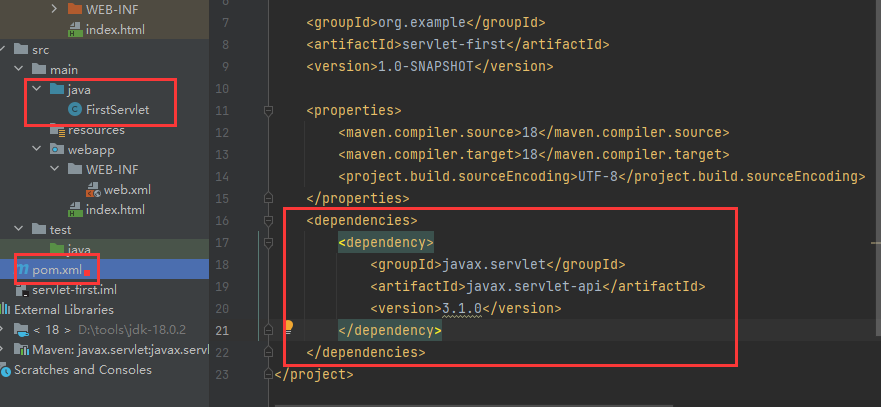881x407 pixels.
Task: Open the FirstServlet class file
Action: click(117, 110)
